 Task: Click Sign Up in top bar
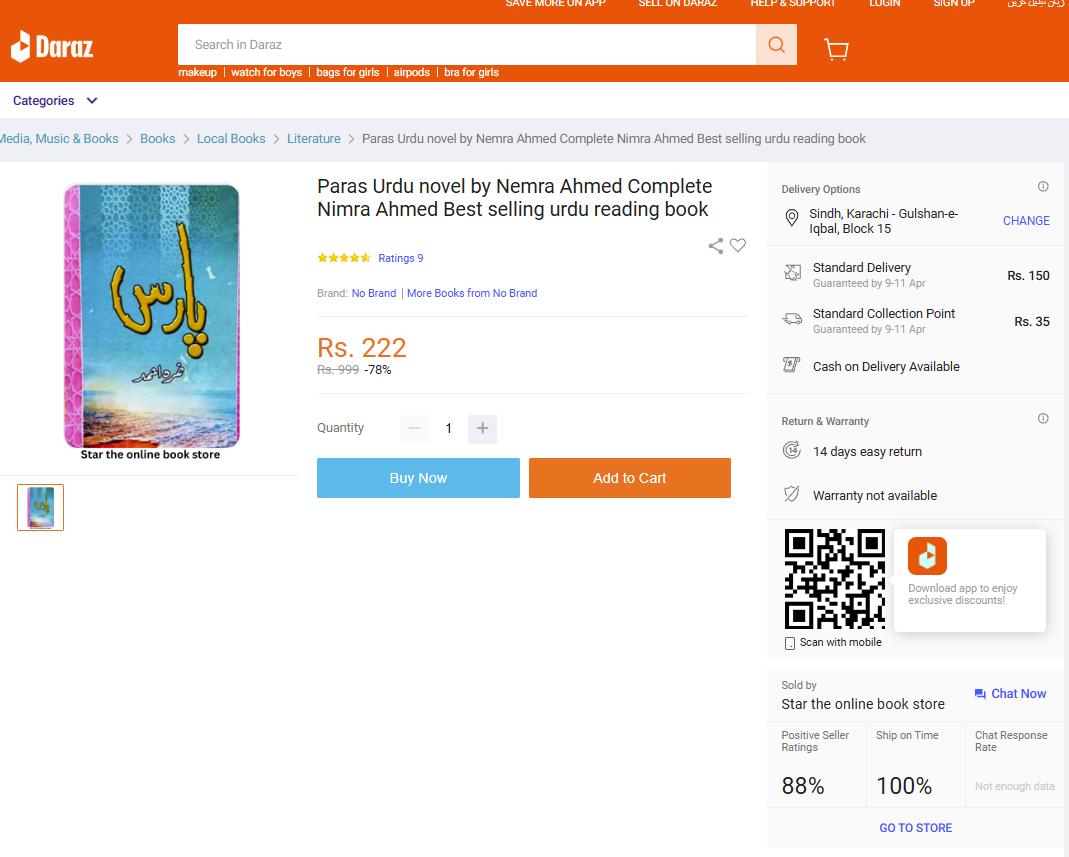[953, 3]
